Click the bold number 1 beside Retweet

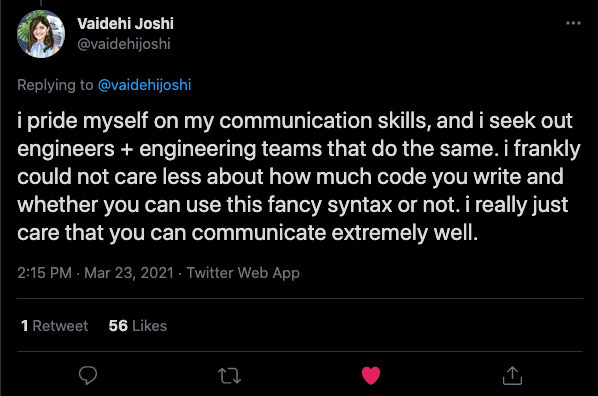click(x=25, y=326)
